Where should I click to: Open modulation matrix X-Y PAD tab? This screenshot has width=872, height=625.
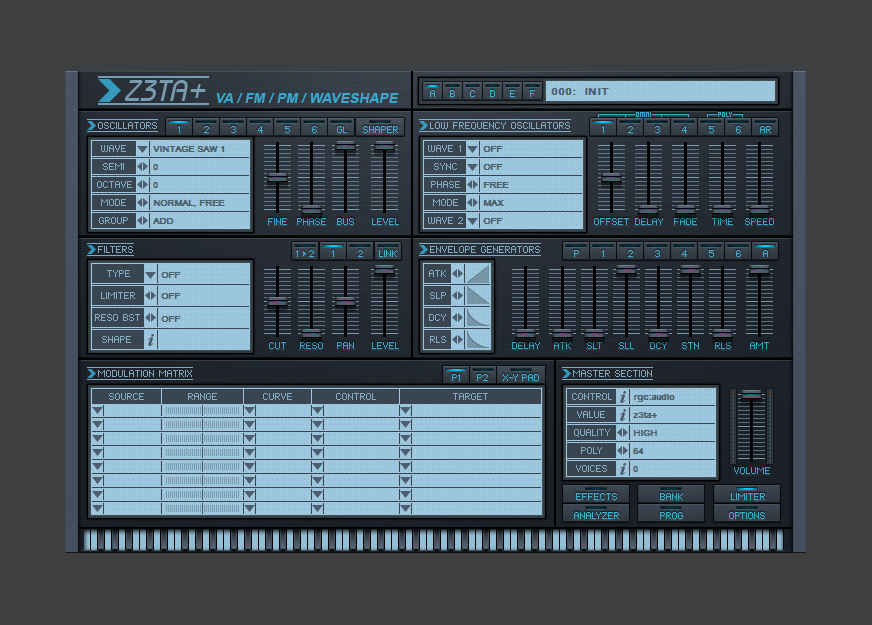pos(521,375)
